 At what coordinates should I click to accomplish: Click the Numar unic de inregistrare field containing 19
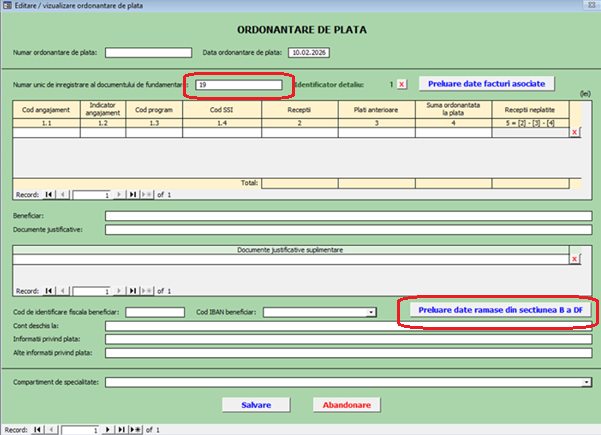(x=239, y=85)
